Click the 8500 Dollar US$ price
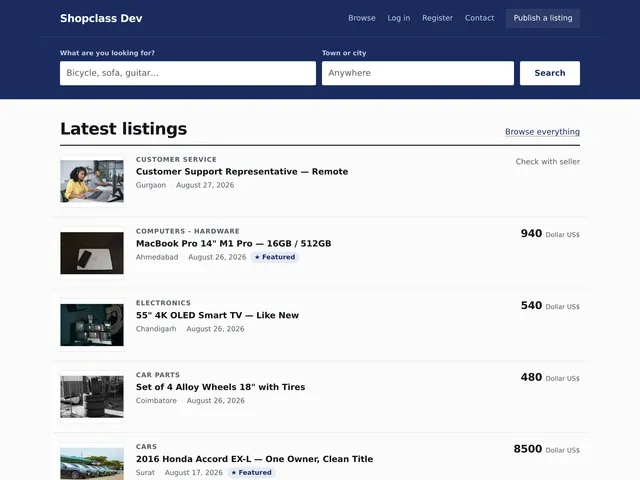 point(547,449)
